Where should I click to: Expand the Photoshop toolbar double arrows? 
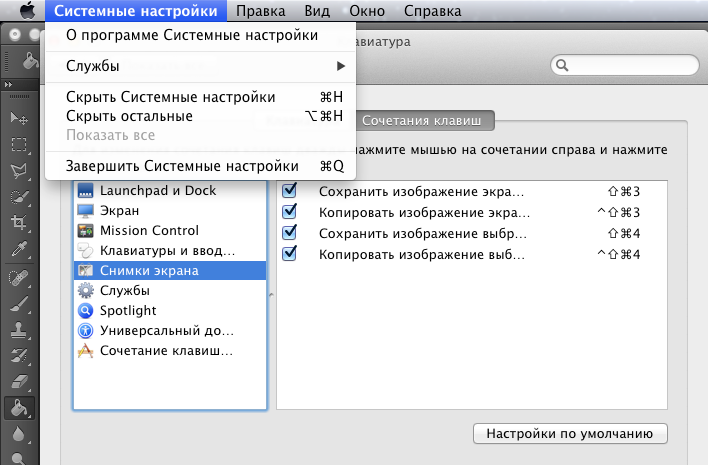point(8,84)
